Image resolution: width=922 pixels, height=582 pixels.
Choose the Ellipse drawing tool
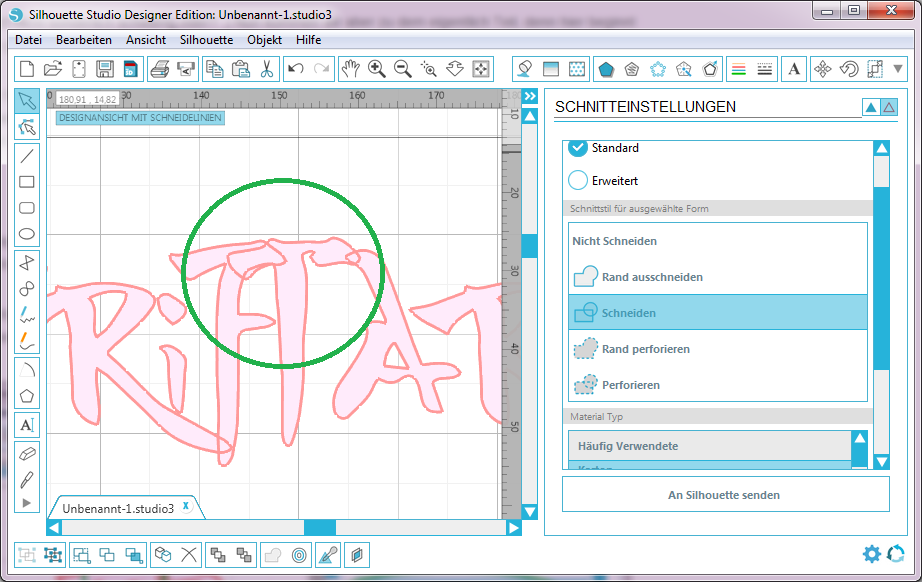[27, 236]
